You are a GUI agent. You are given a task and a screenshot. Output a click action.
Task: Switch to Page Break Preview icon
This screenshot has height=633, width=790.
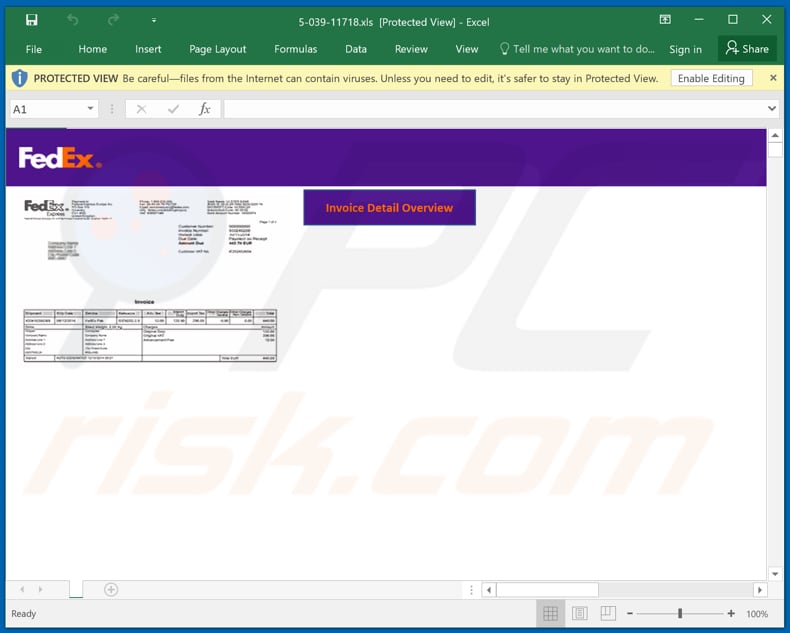pyautogui.click(x=608, y=613)
